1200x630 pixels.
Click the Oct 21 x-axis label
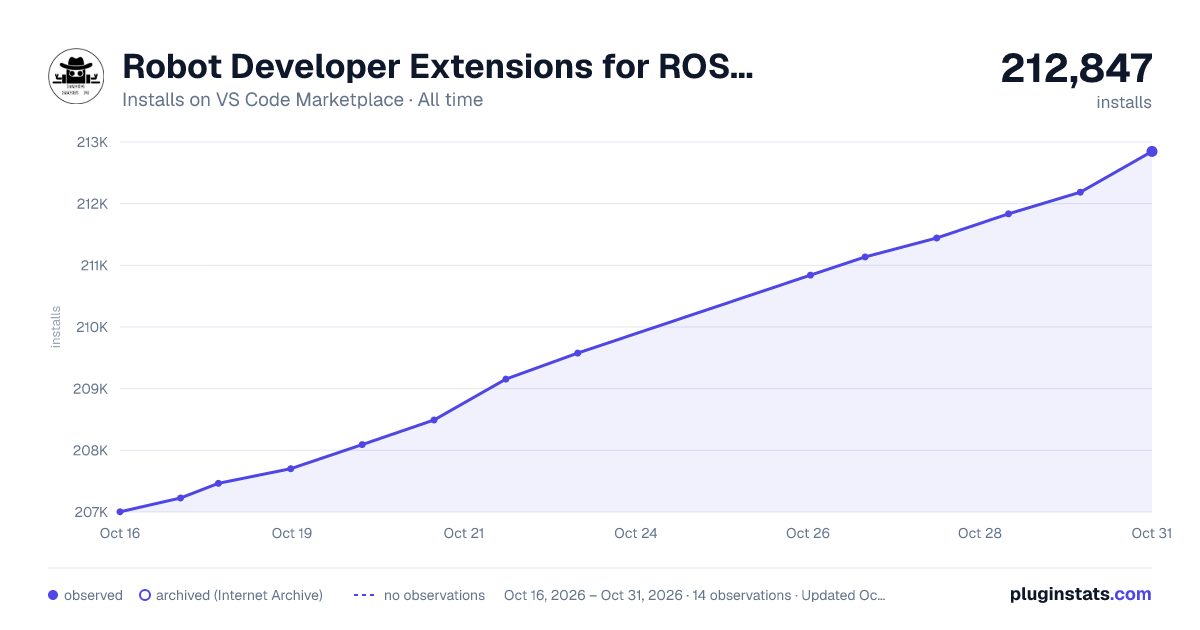(464, 533)
